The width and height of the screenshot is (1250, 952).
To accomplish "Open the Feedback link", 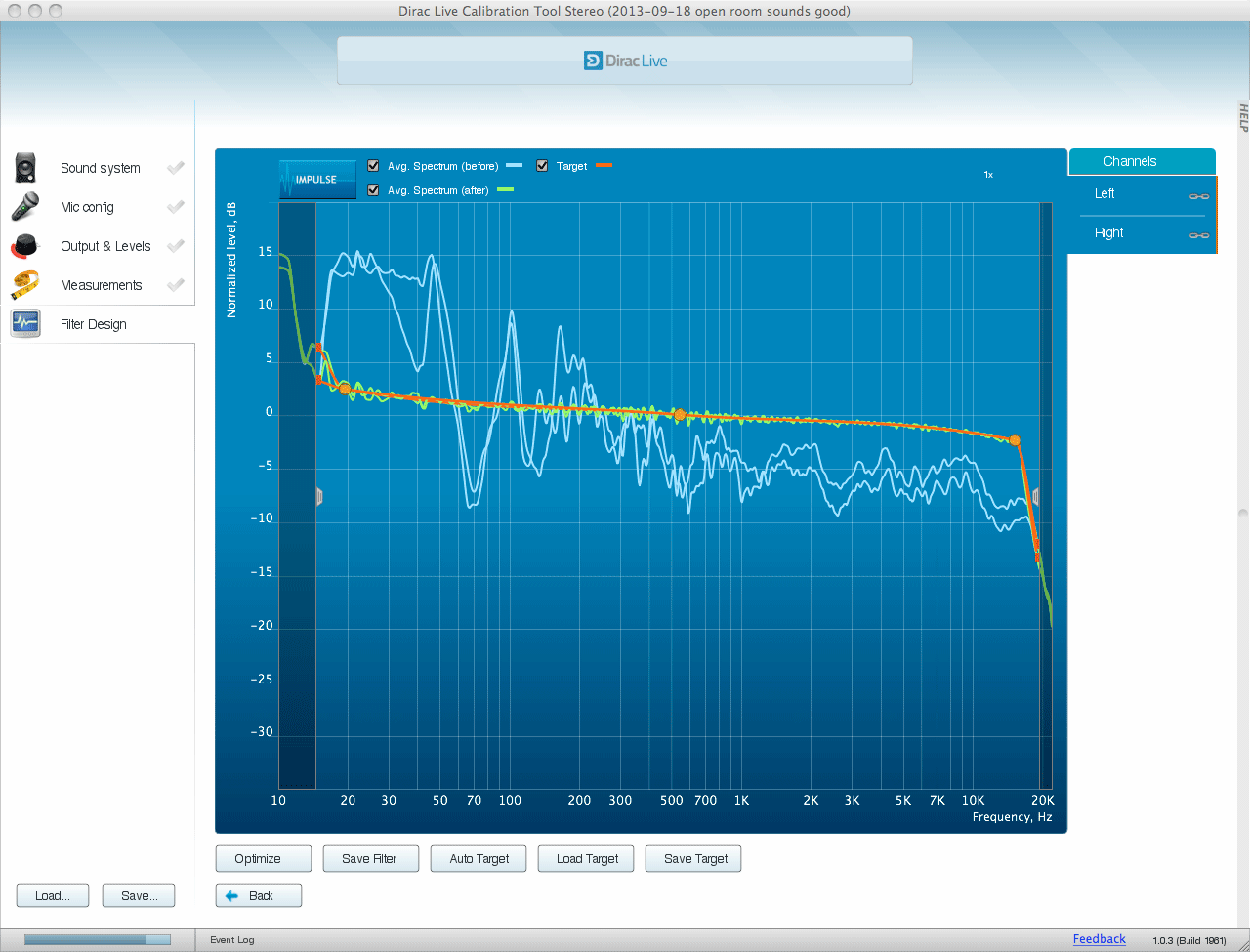I will 1099,939.
